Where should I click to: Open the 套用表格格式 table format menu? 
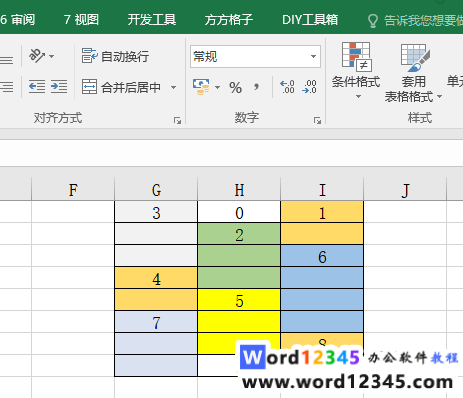click(x=413, y=73)
